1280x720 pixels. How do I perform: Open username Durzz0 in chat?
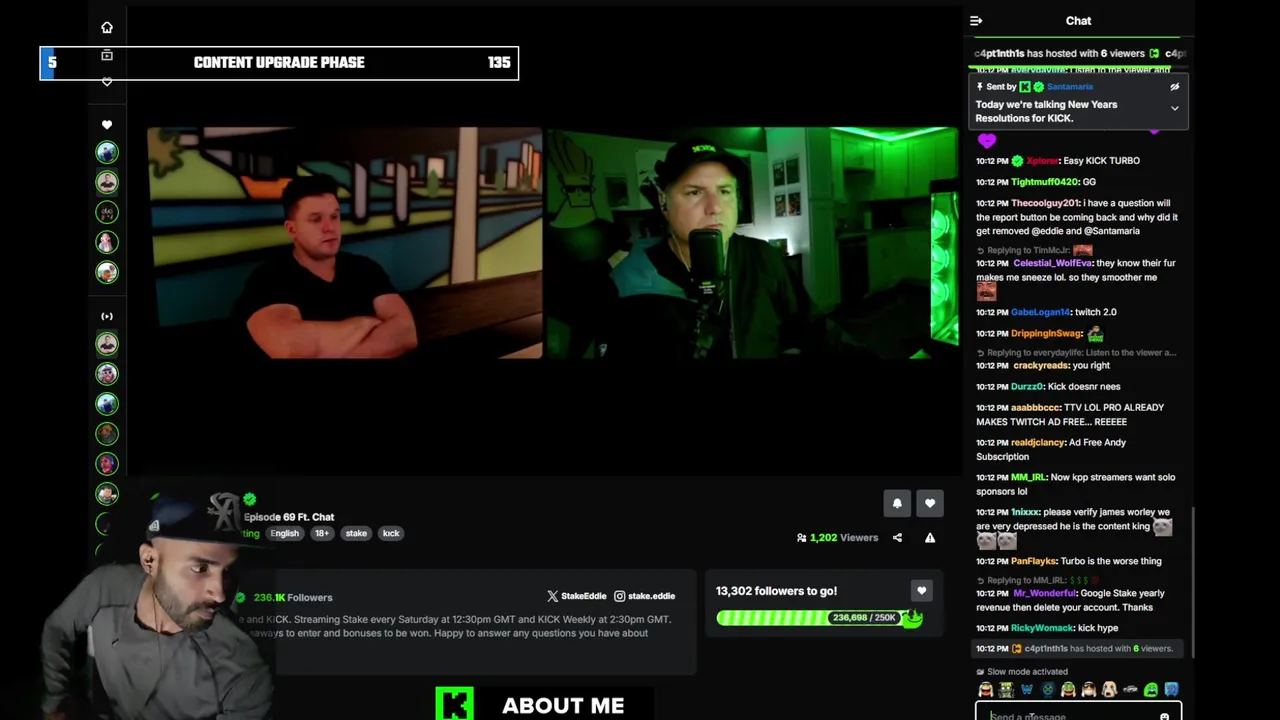(x=1027, y=387)
